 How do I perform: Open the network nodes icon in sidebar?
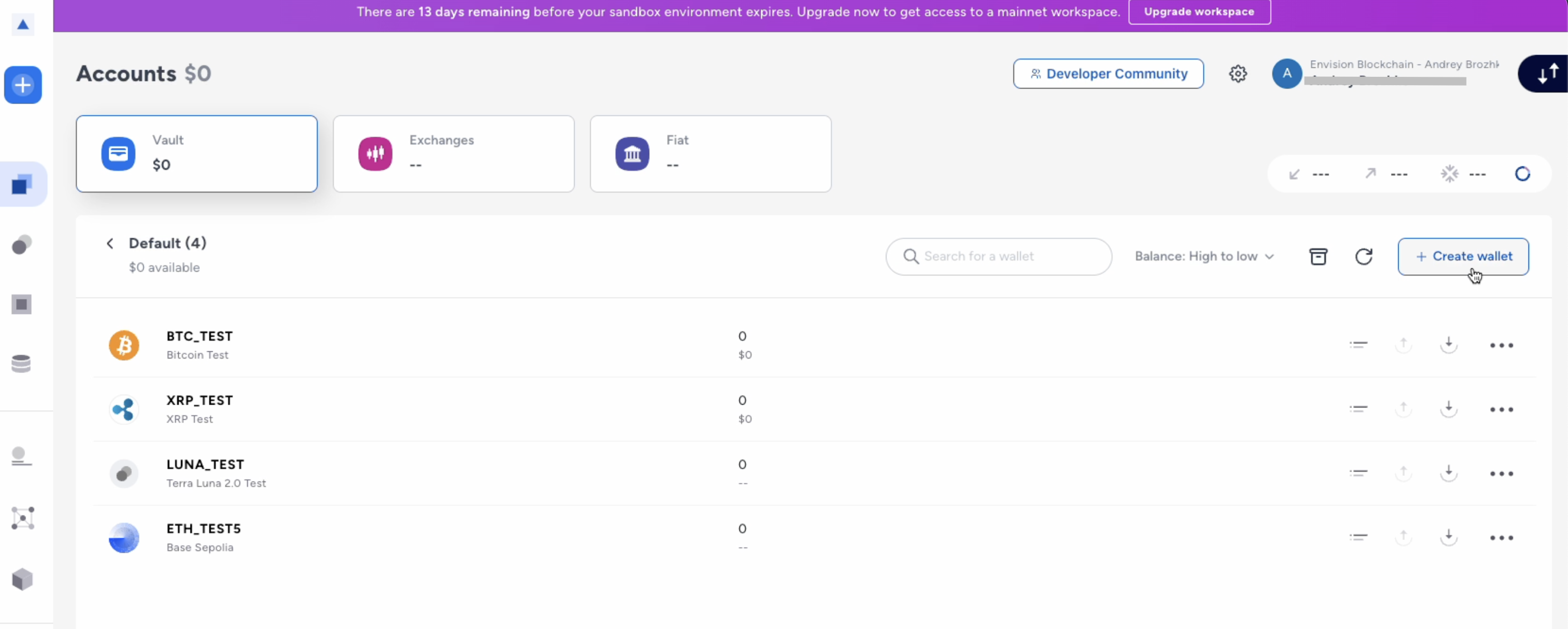tap(22, 518)
